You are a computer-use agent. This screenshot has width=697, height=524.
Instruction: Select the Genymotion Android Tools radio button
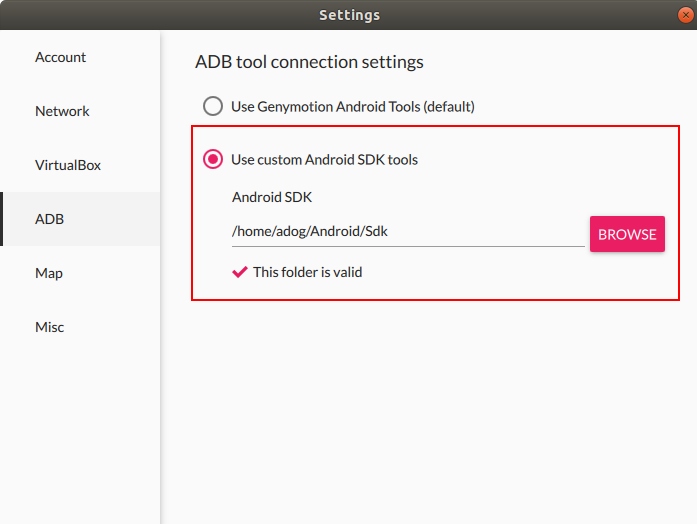(213, 106)
